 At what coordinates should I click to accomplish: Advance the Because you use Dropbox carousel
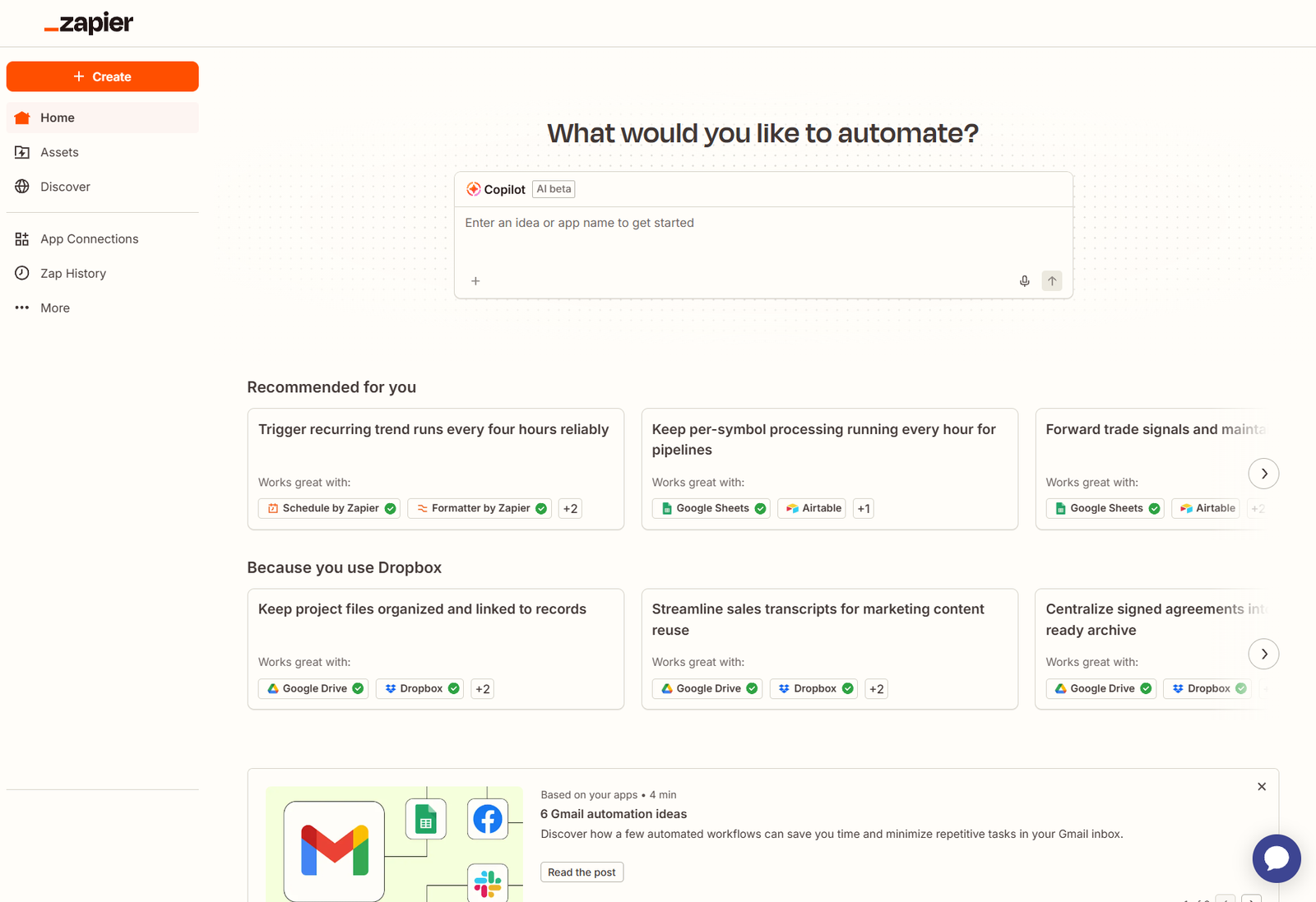[x=1263, y=655]
